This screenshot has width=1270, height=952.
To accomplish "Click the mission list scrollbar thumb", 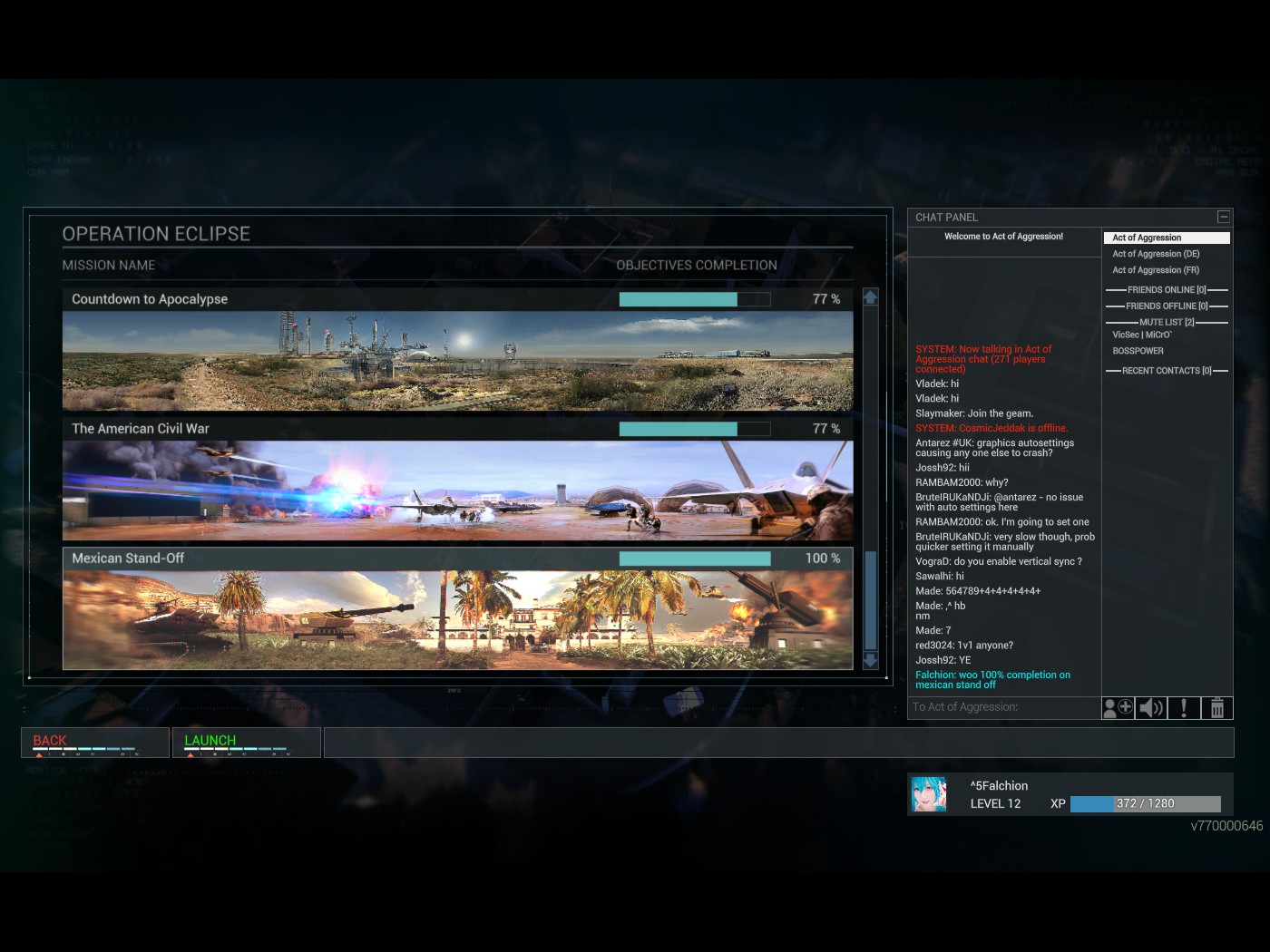I will click(x=871, y=600).
